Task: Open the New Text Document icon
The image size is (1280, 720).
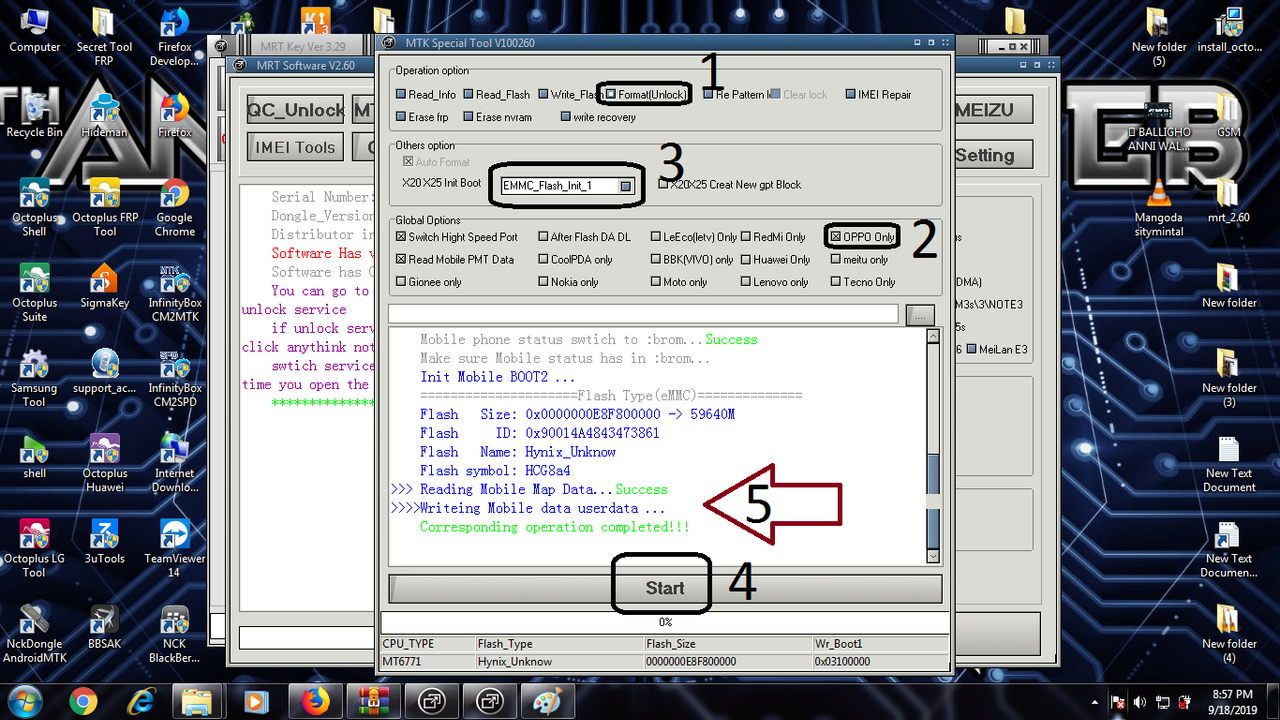Action: (1229, 463)
